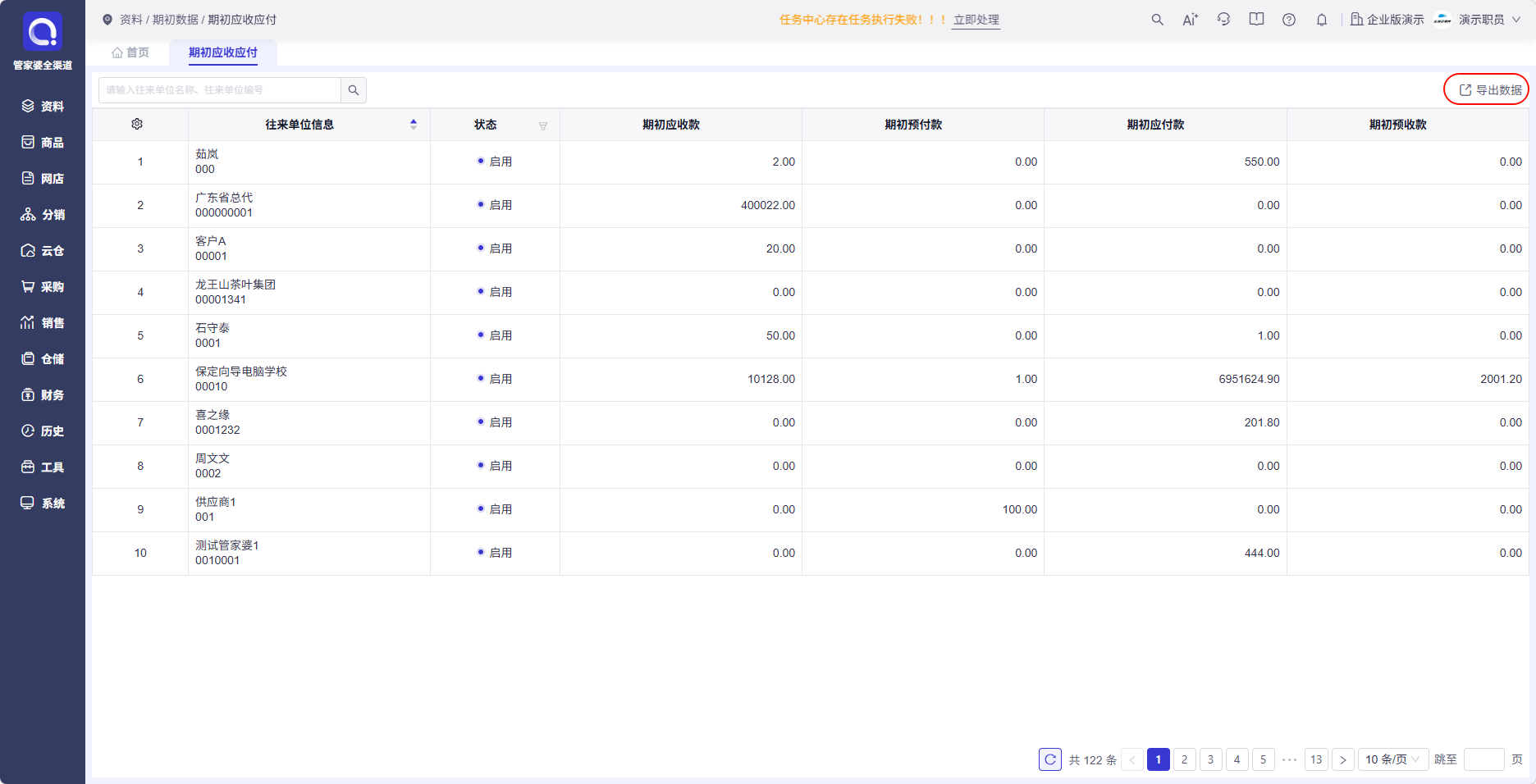
Task: Go to page 4
Action: click(1237, 759)
